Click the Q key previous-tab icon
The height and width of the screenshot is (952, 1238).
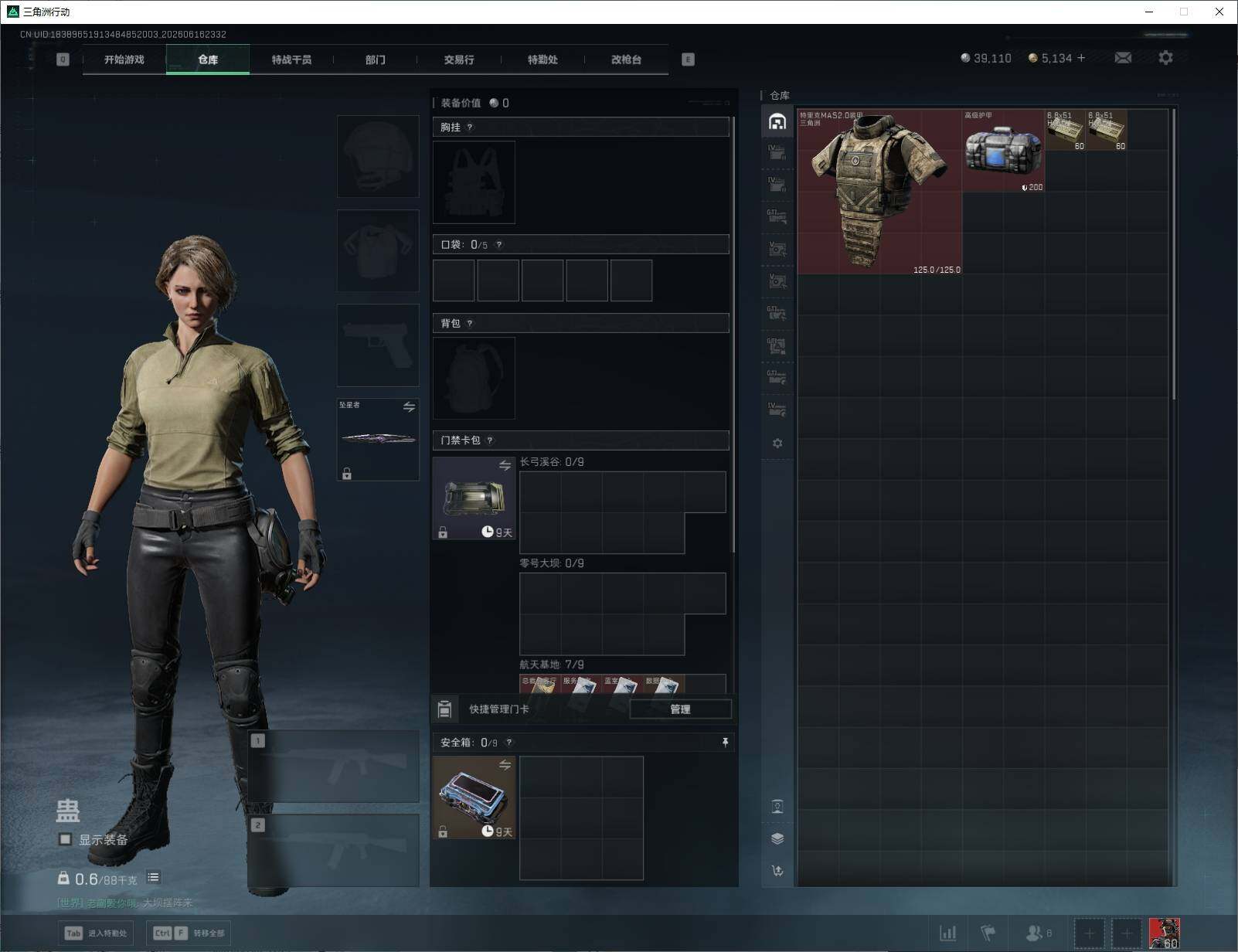(63, 59)
